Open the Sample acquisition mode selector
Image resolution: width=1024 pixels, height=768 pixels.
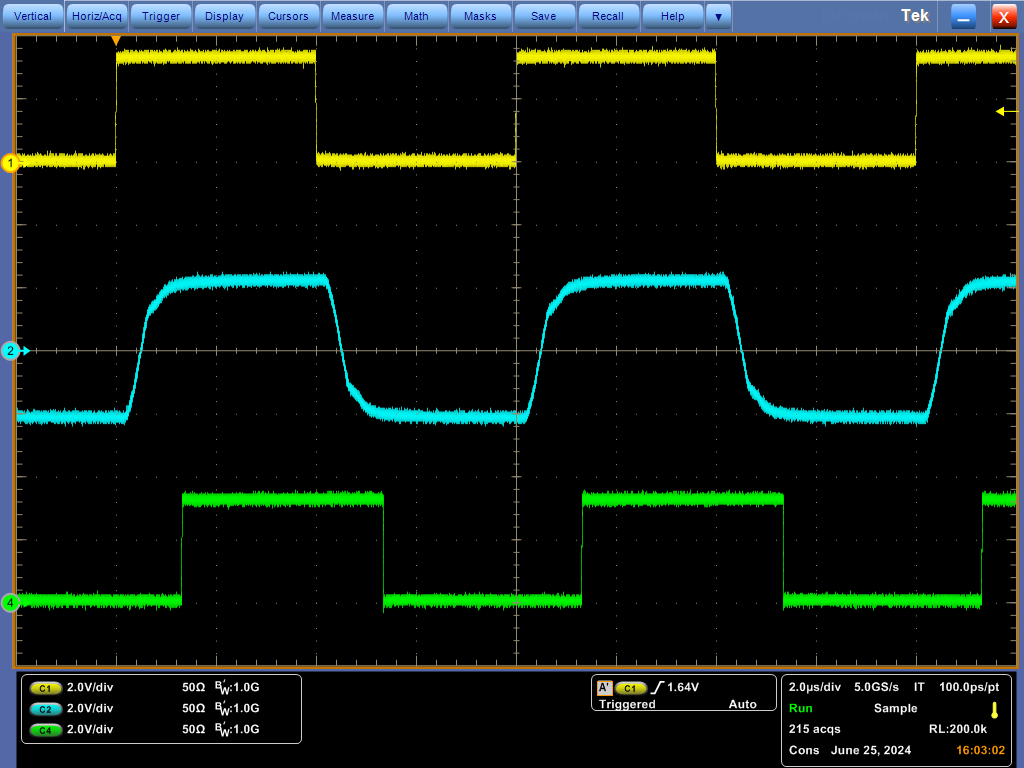click(x=895, y=708)
